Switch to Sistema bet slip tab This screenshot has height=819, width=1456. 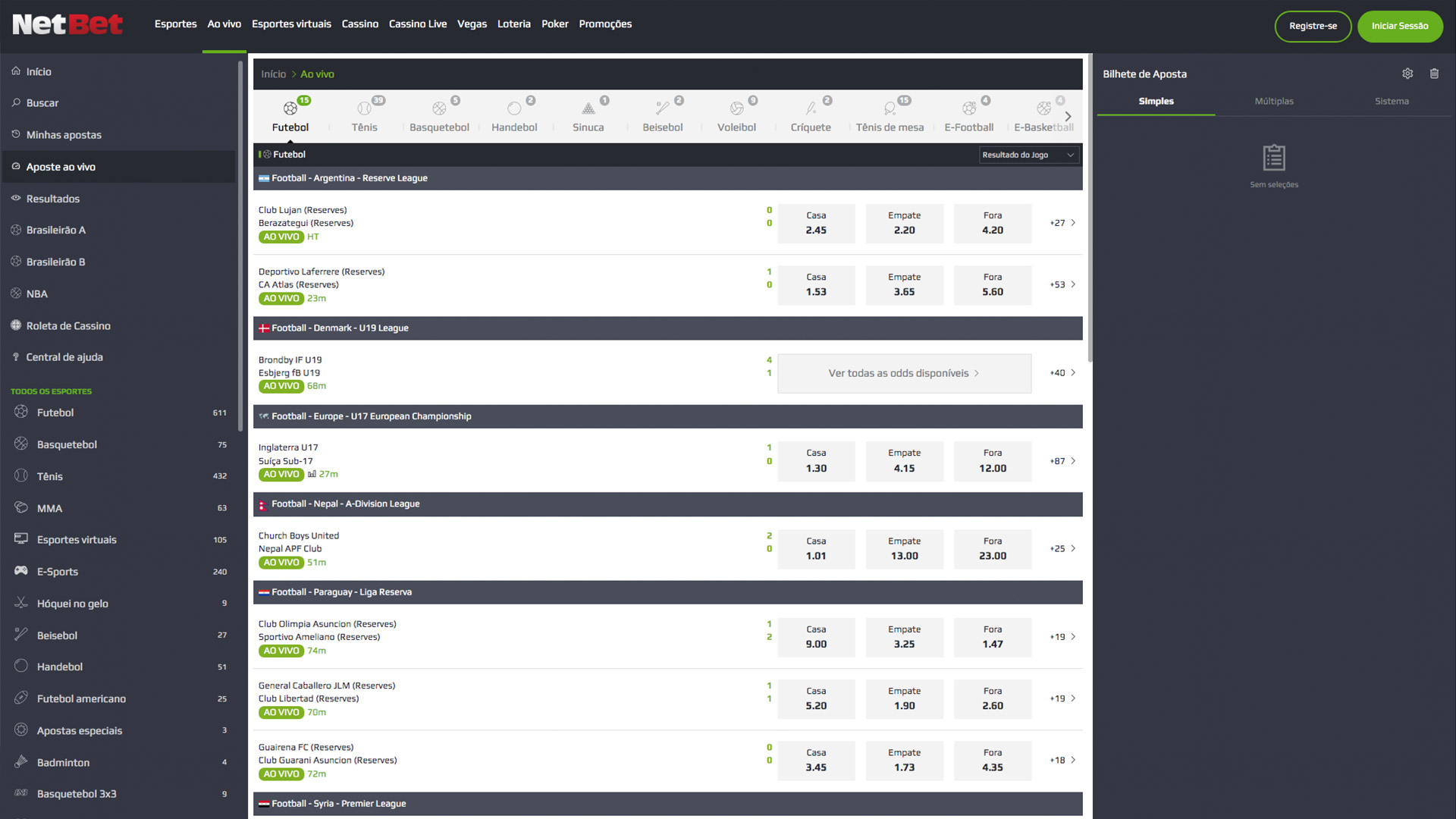[1392, 101]
